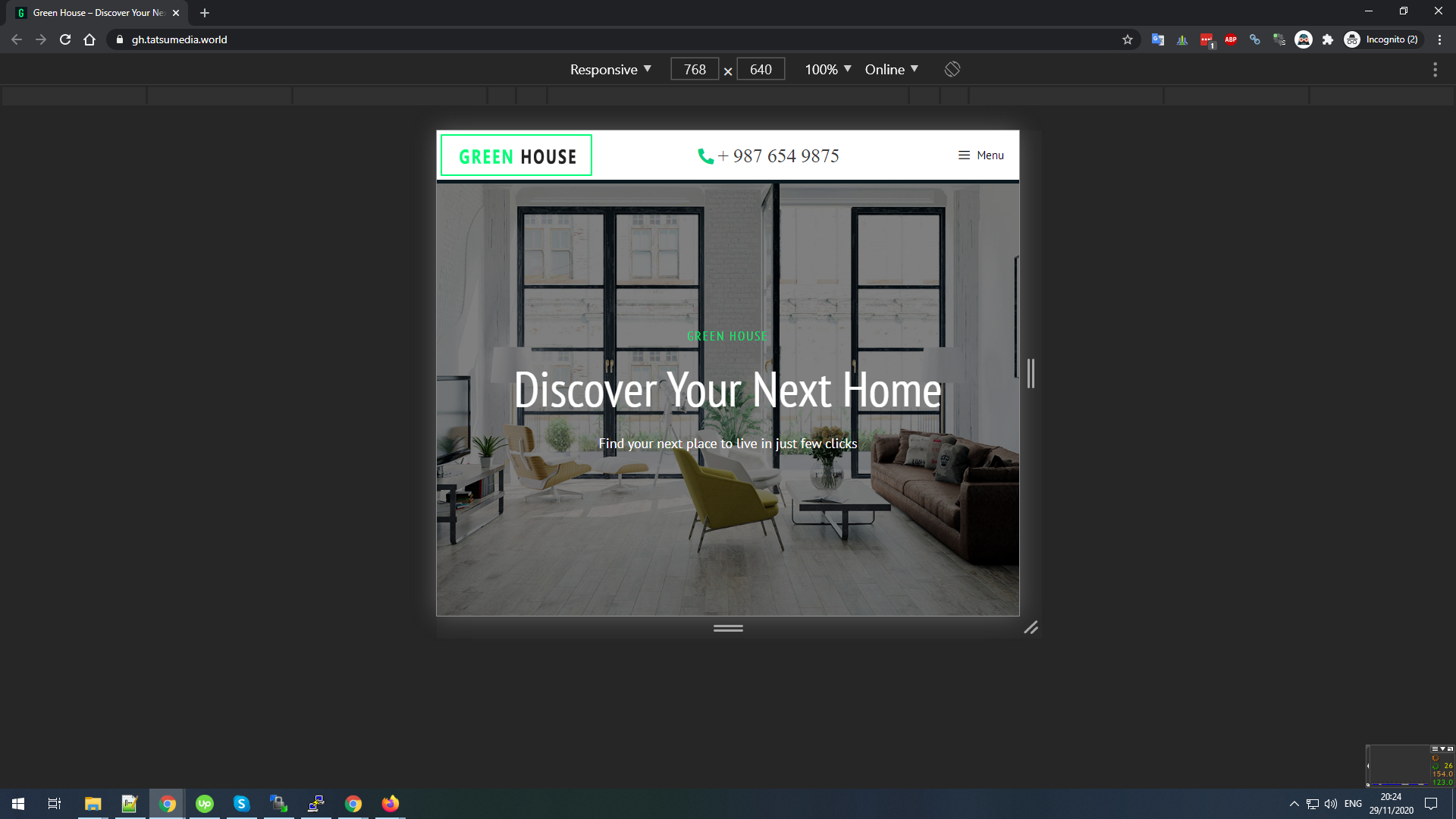Open the Online throttling dropdown
1456x819 pixels.
tap(890, 69)
